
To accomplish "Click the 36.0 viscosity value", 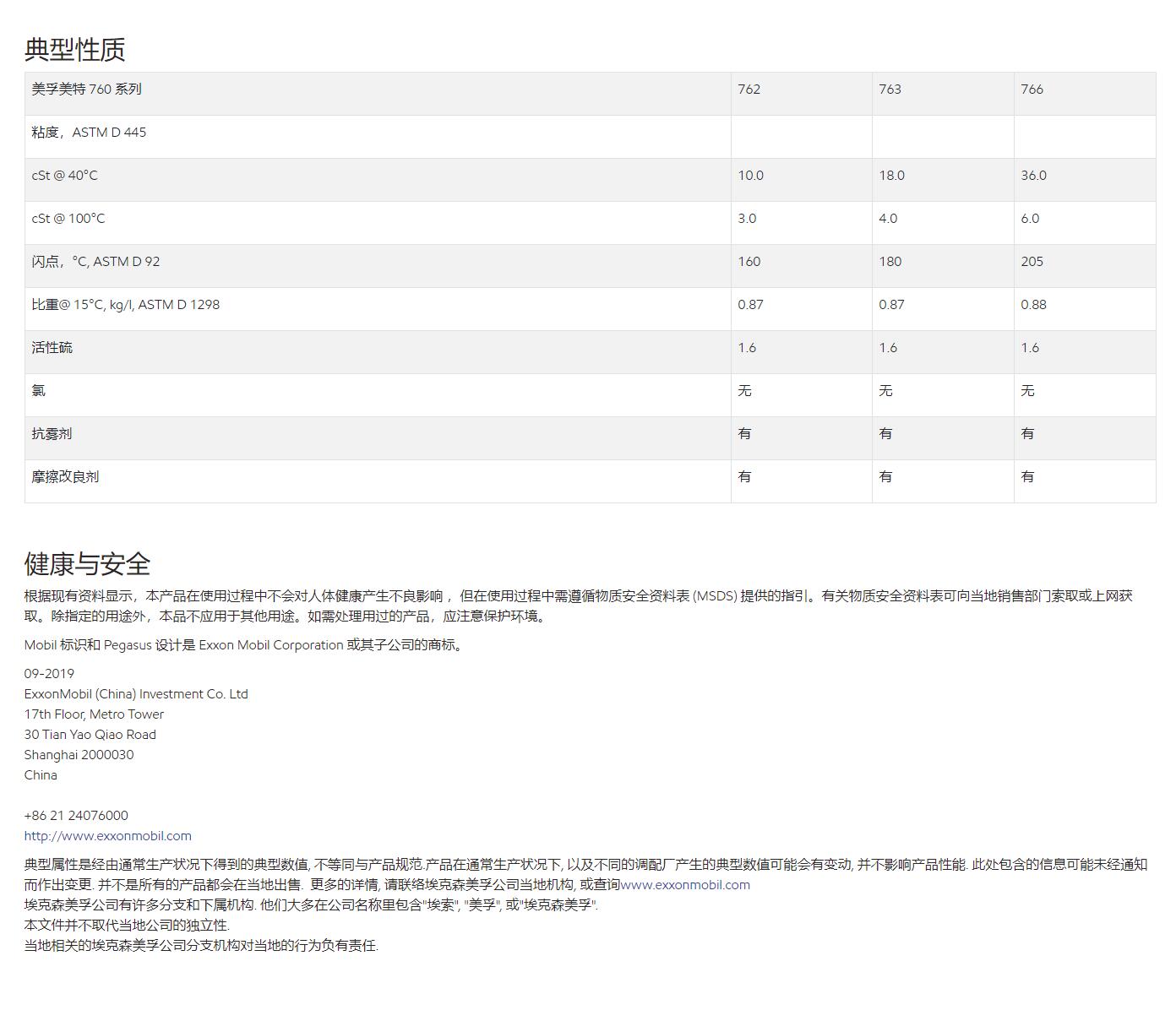I will 1034,176.
